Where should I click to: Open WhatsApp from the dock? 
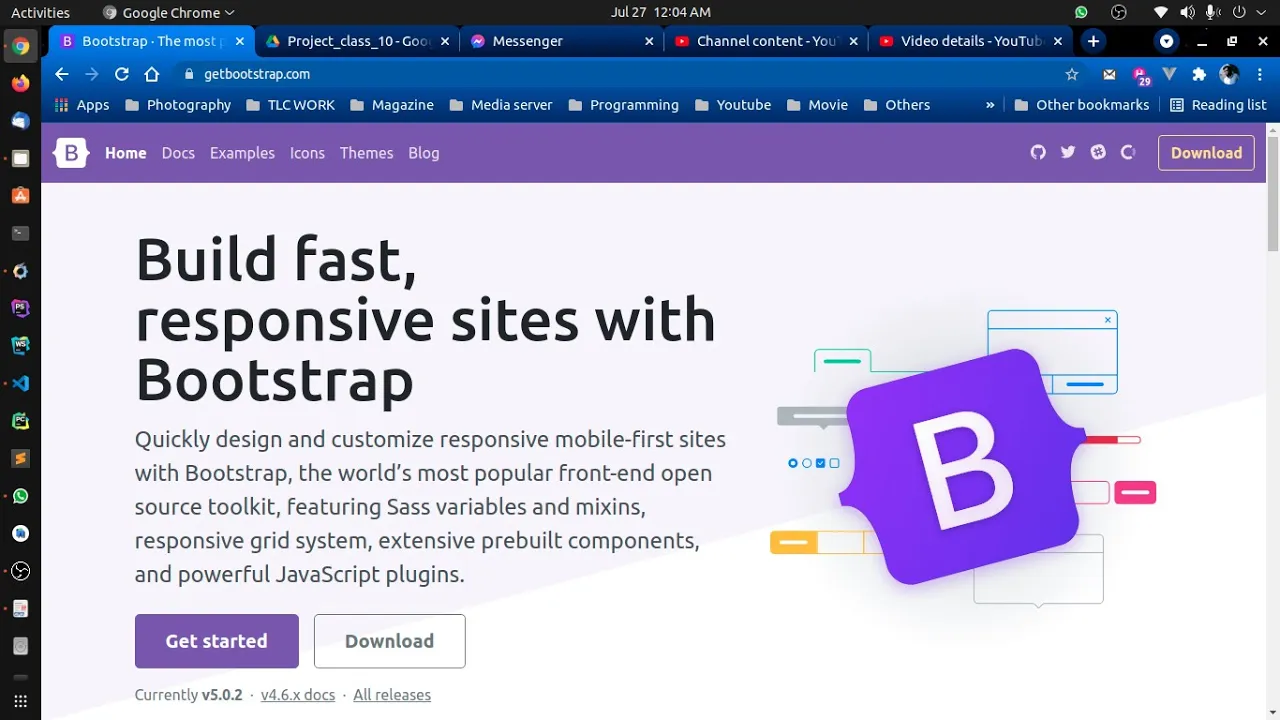point(20,496)
